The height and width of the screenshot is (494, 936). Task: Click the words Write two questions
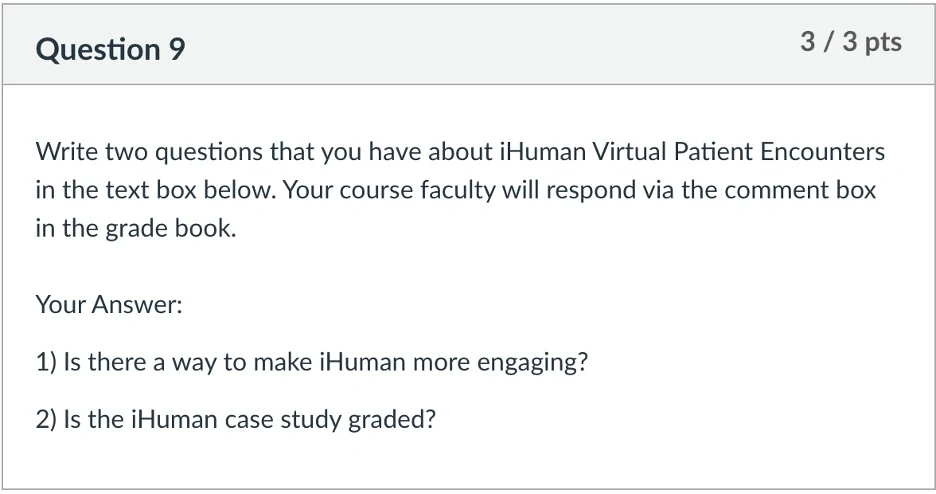tap(150, 152)
